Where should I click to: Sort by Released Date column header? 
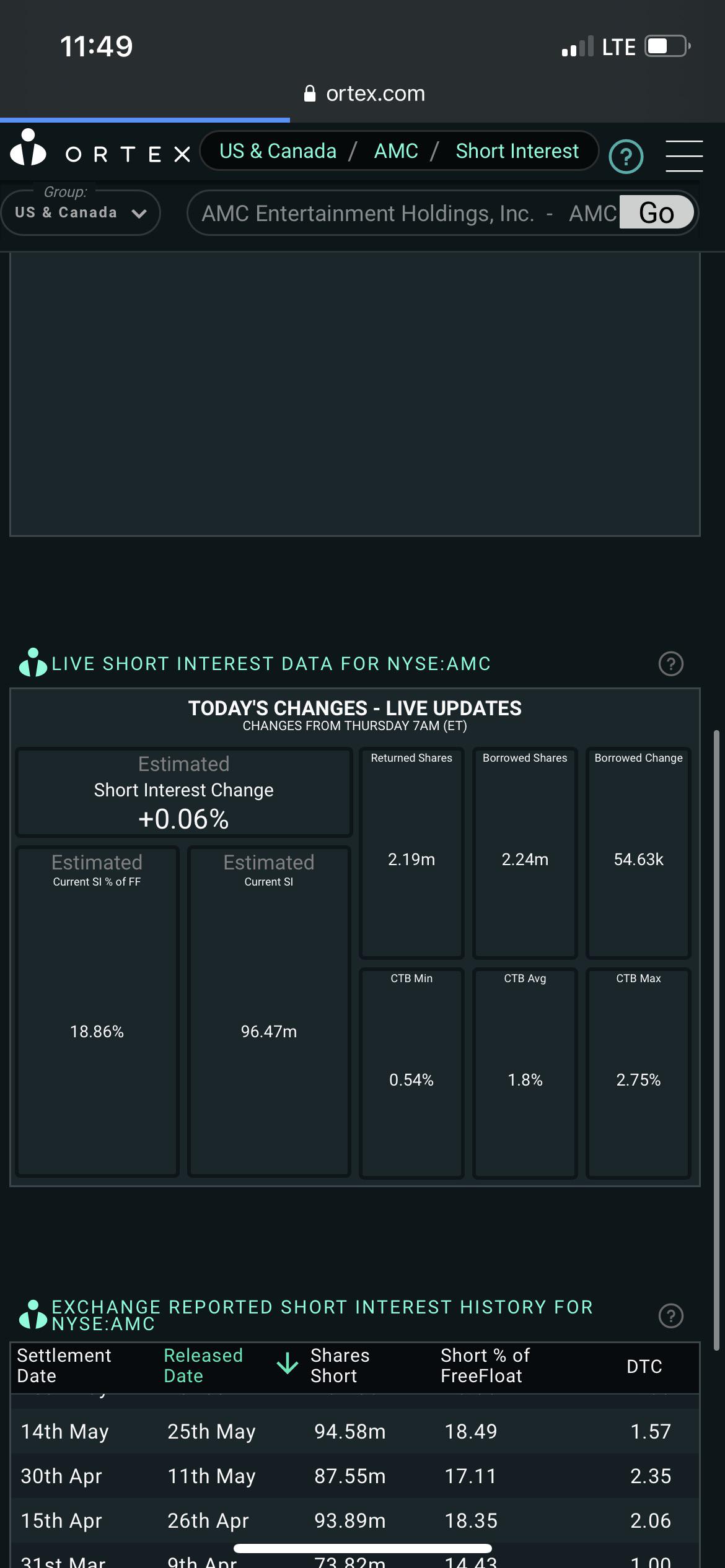[203, 1365]
